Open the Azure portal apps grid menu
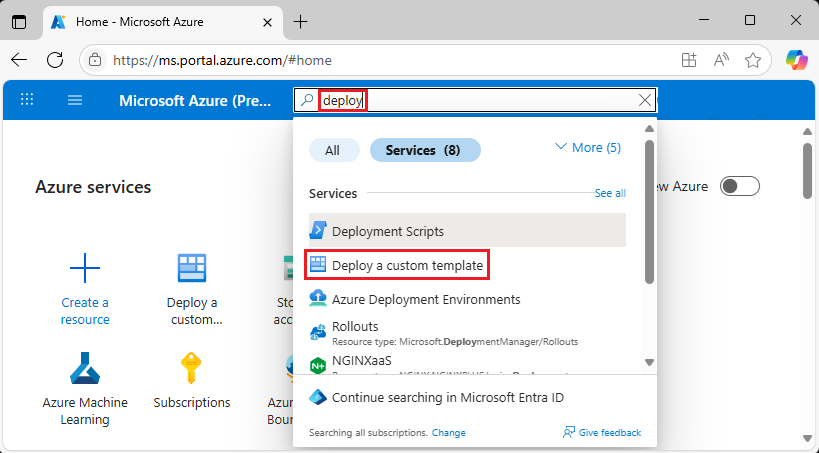 coord(27,100)
